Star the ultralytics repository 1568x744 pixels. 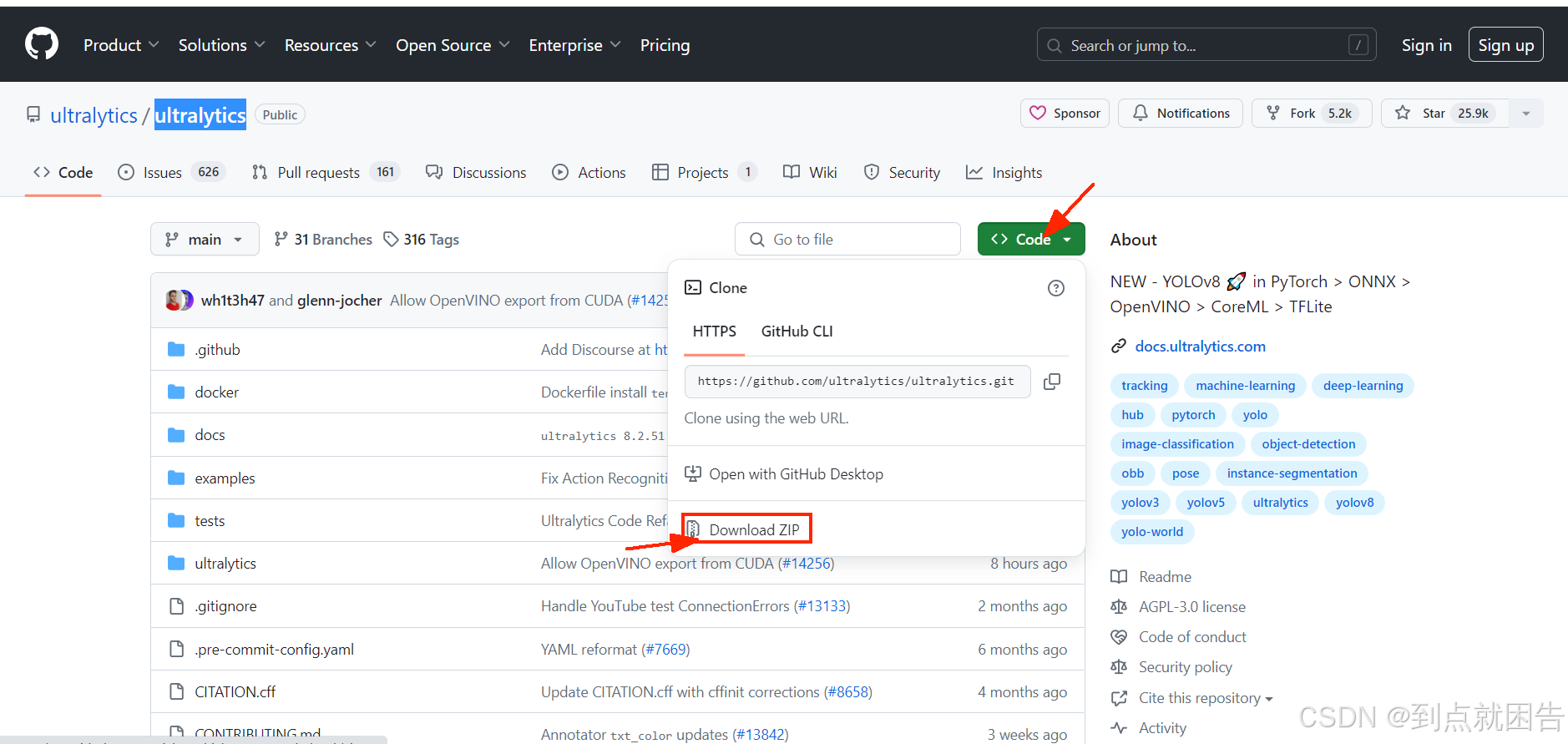[x=1444, y=114]
